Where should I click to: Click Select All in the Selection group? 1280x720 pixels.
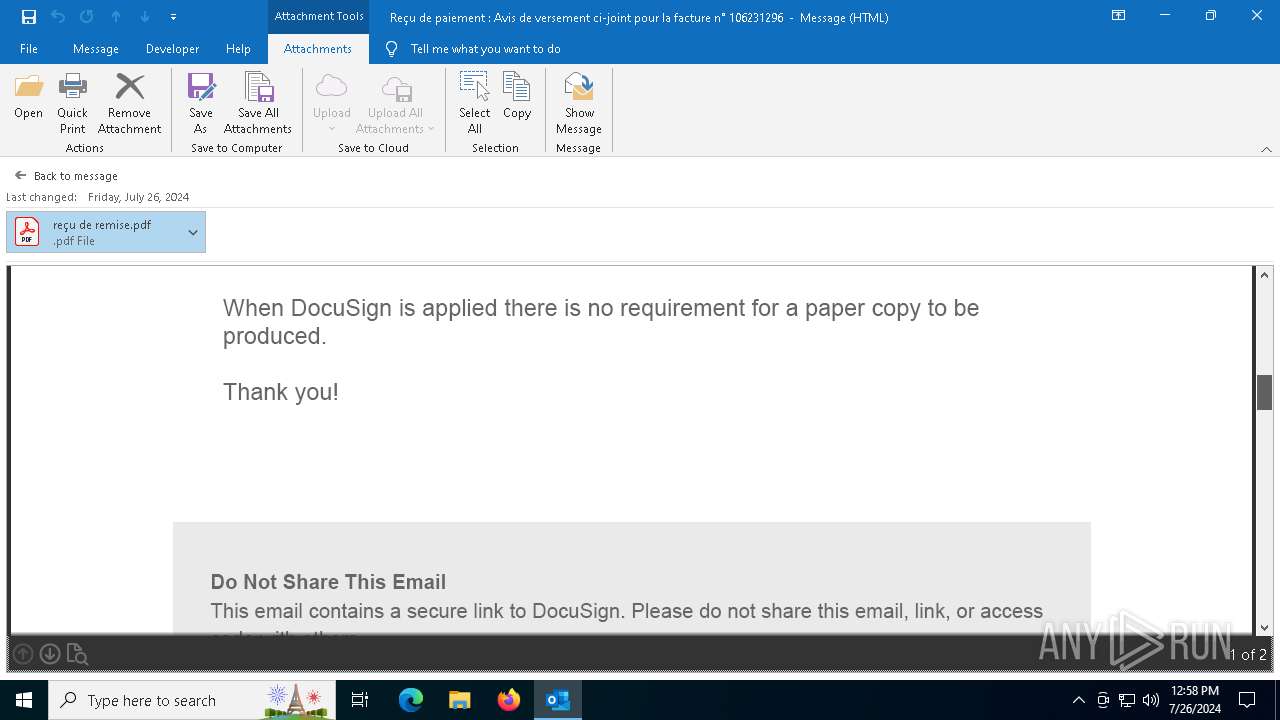(x=475, y=104)
